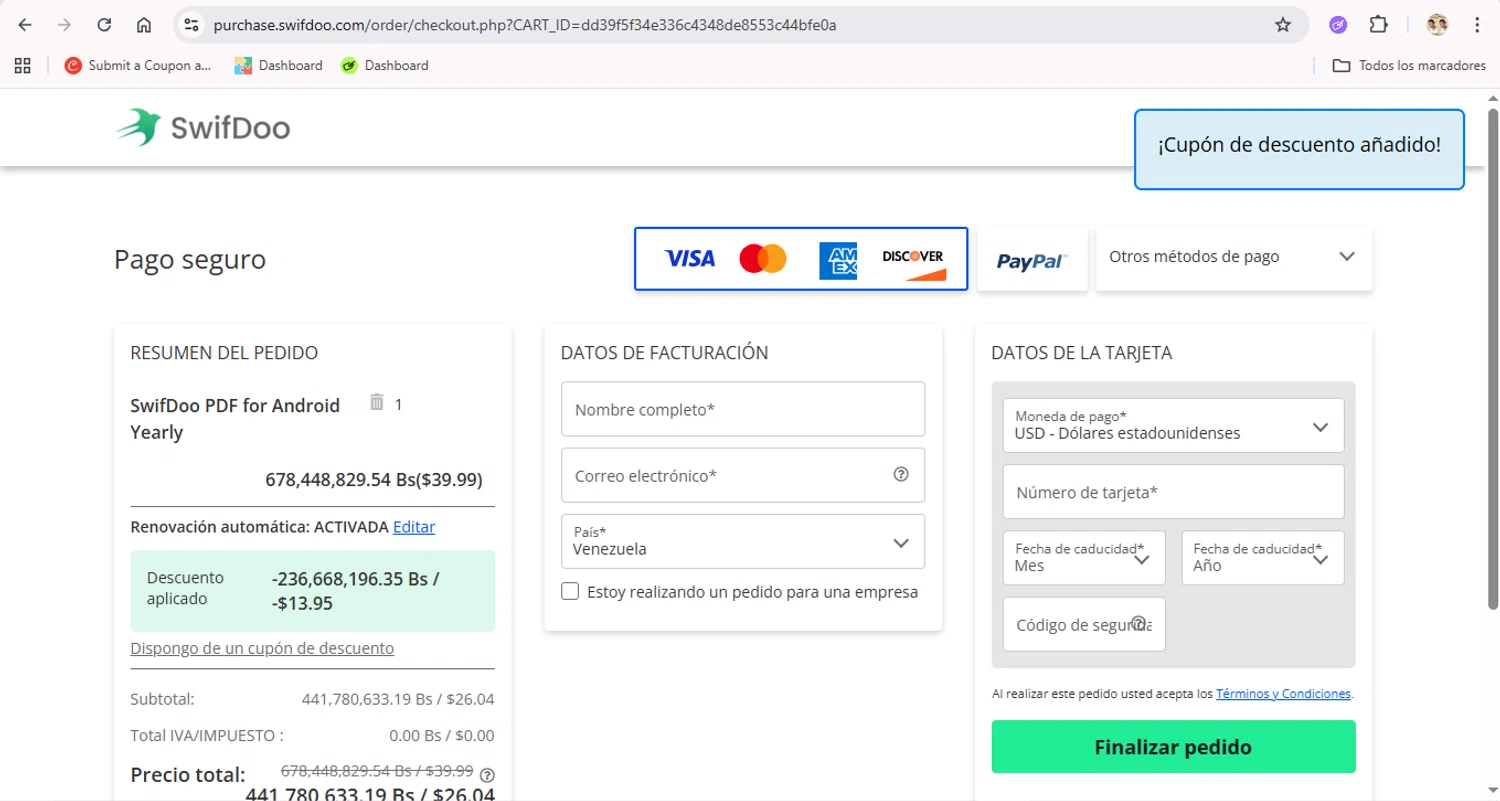This screenshot has height=801, width=1500.
Task: Click the Descuento aplicado amount -$13.95
Action: tap(302, 603)
